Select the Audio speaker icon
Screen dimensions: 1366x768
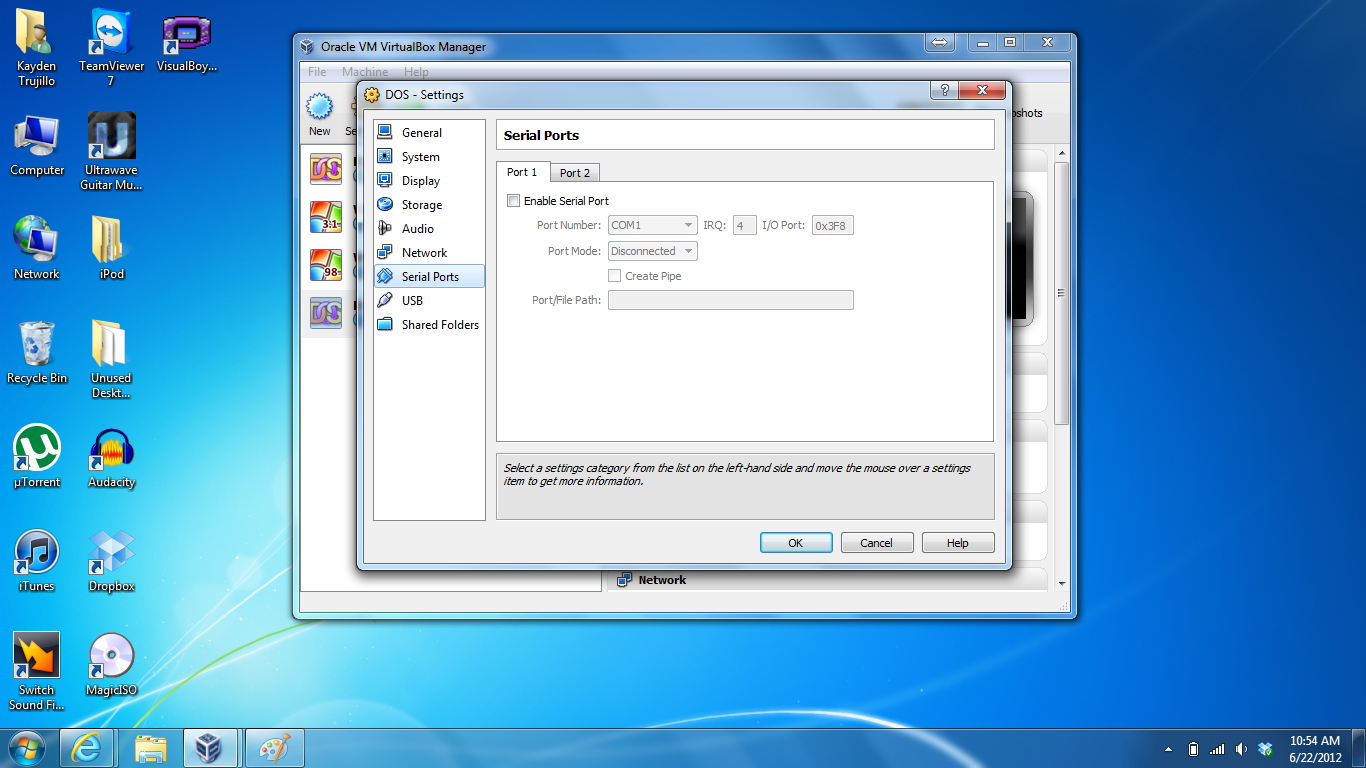384,228
